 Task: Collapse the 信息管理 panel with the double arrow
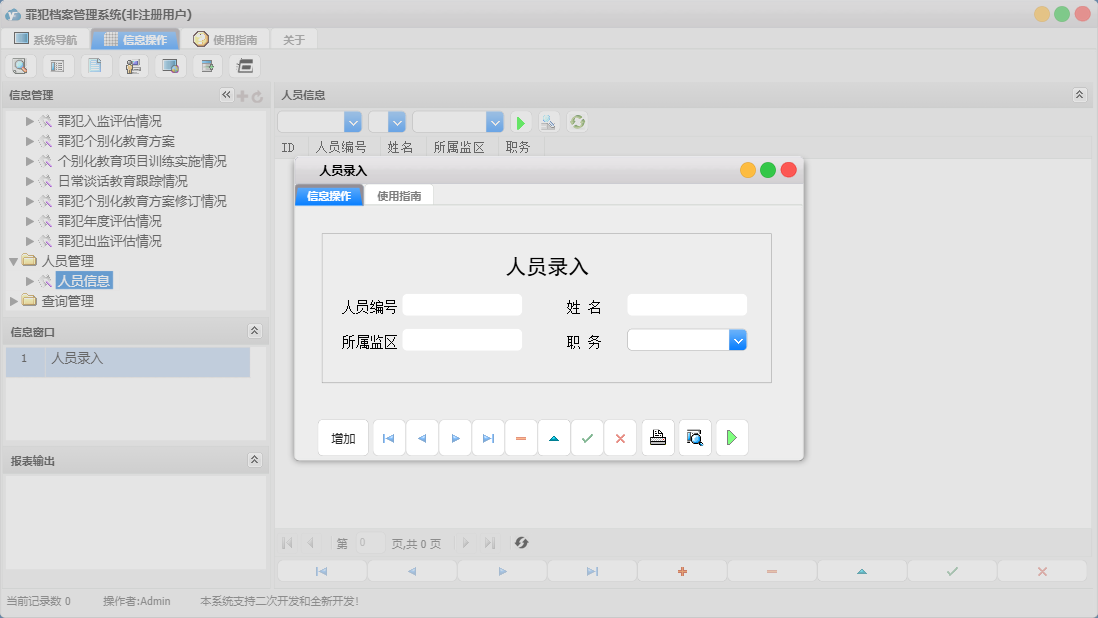[x=226, y=94]
